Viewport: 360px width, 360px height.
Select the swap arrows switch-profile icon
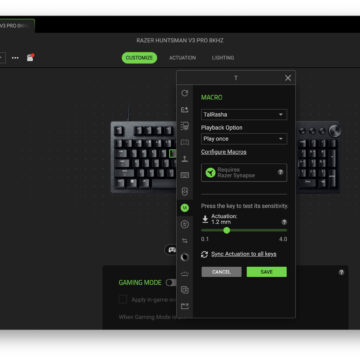point(185,241)
